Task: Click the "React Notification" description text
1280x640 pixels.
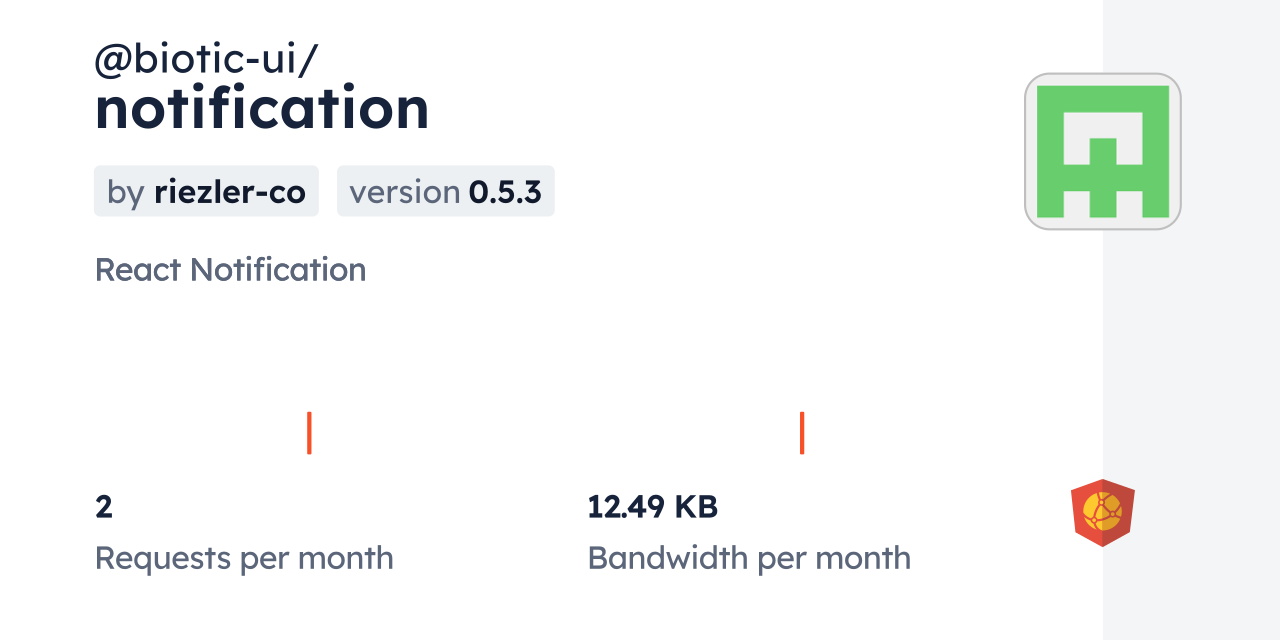Action: click(x=230, y=270)
